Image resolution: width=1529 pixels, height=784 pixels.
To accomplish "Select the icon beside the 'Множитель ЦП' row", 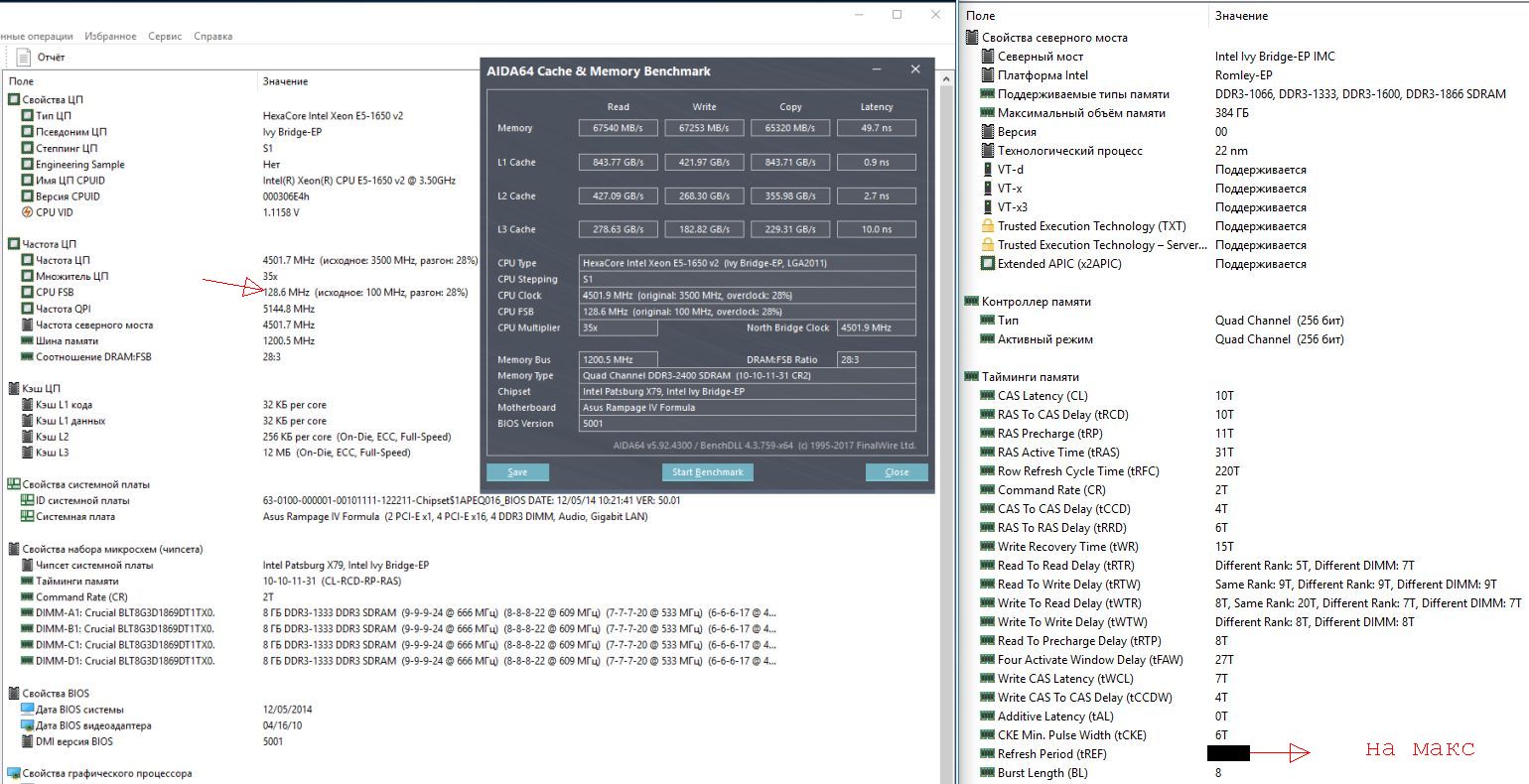I will [27, 276].
